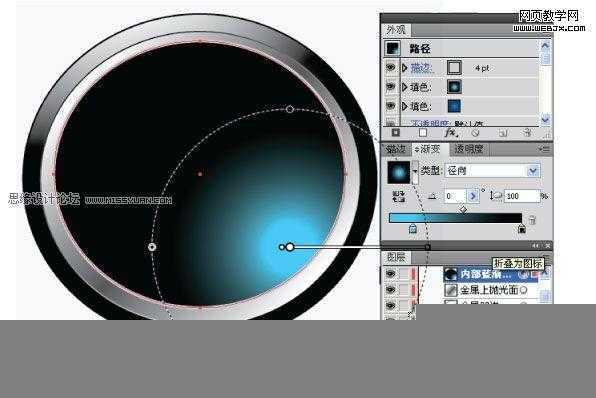Click the aspect ratio field showing 100
This screenshot has width=596, height=398.
coord(522,196)
